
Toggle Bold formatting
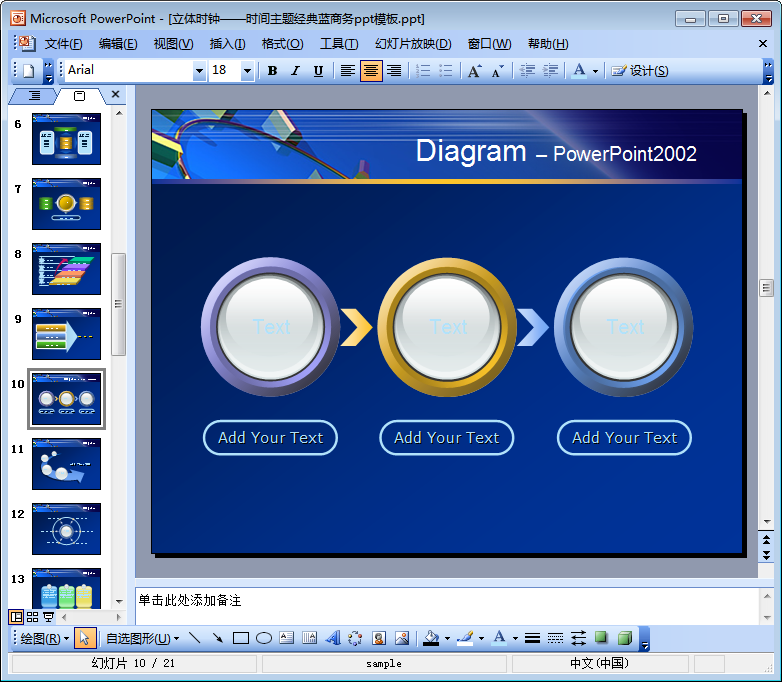pyautogui.click(x=272, y=70)
